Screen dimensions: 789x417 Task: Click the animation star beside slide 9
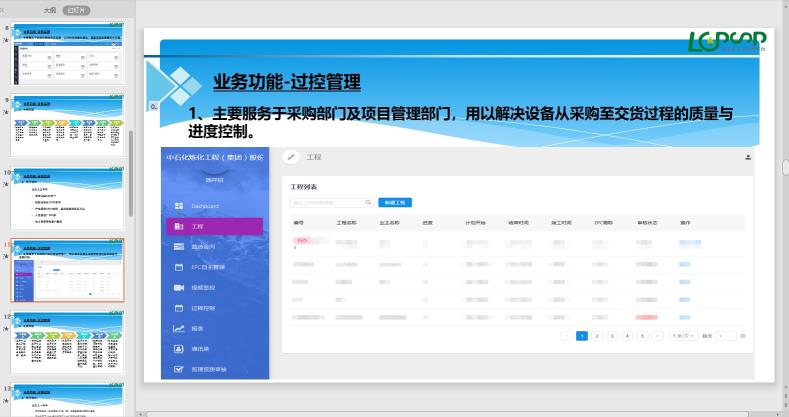(6, 111)
